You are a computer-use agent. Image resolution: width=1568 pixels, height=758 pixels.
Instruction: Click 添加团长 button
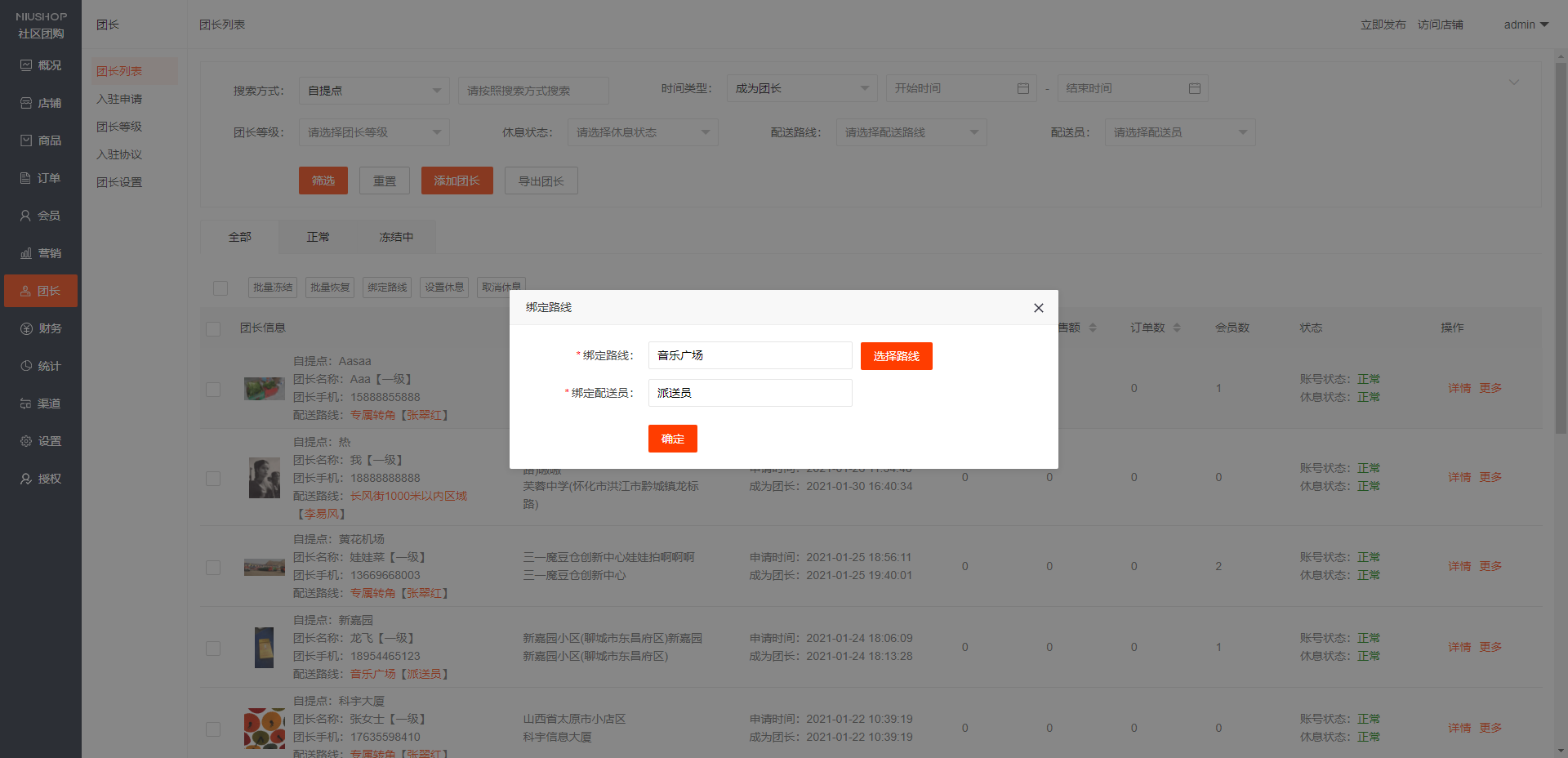pyautogui.click(x=457, y=181)
